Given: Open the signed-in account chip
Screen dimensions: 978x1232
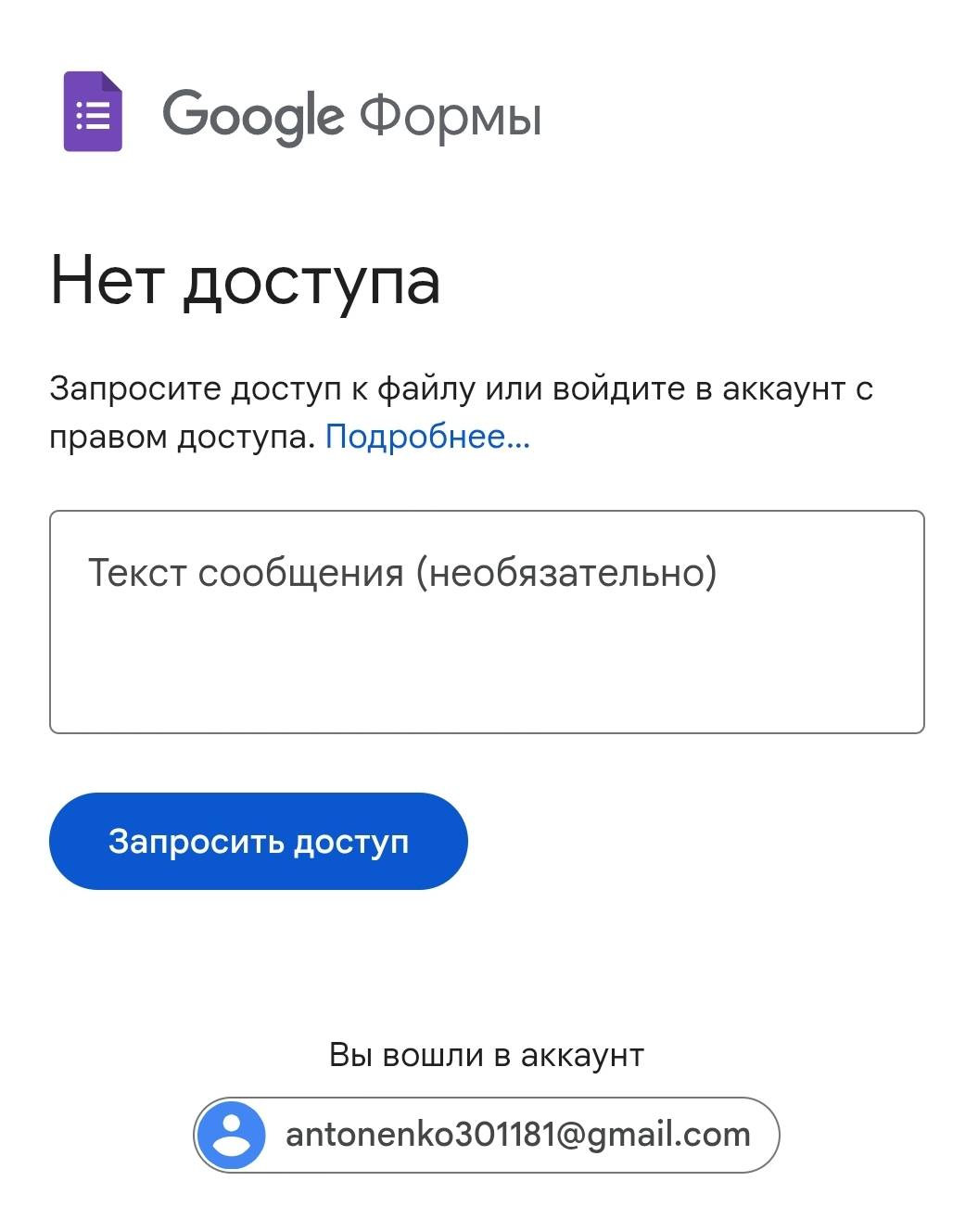Looking at the screenshot, I should coord(486,1135).
